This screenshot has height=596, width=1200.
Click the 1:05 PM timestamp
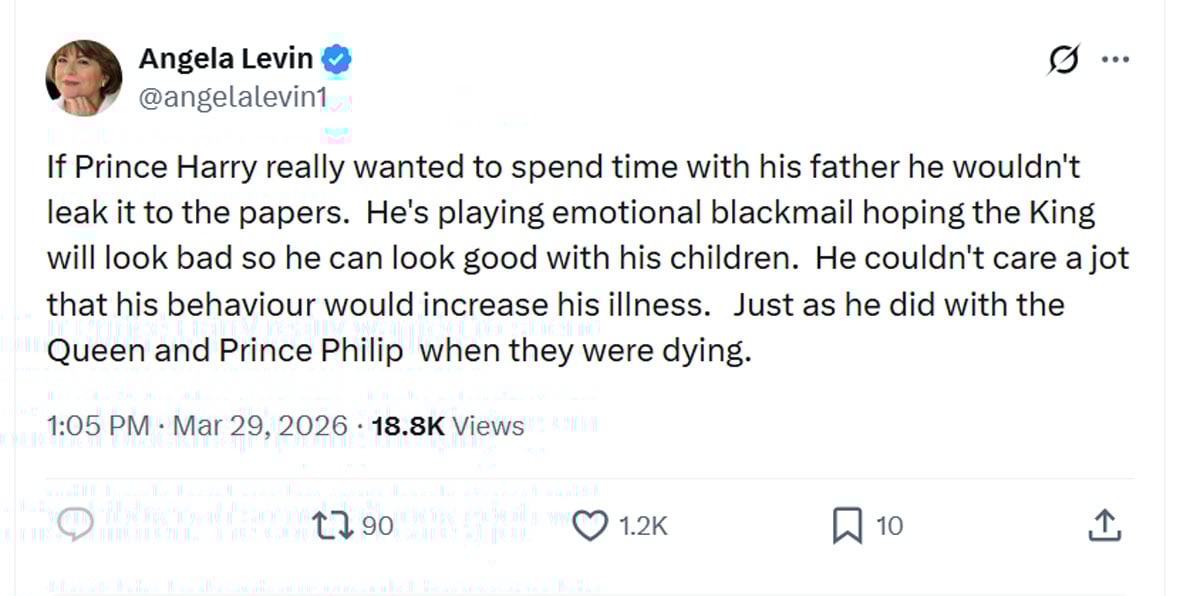98,426
